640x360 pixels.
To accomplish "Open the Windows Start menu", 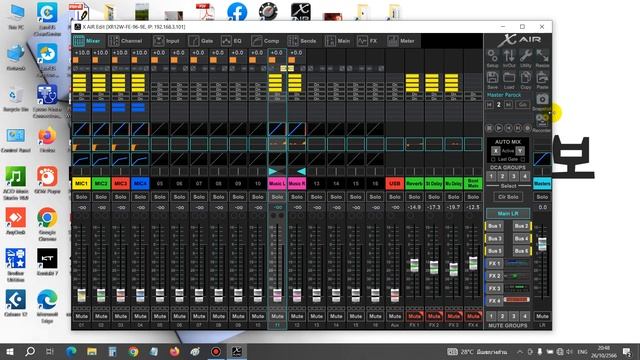I will (9, 351).
